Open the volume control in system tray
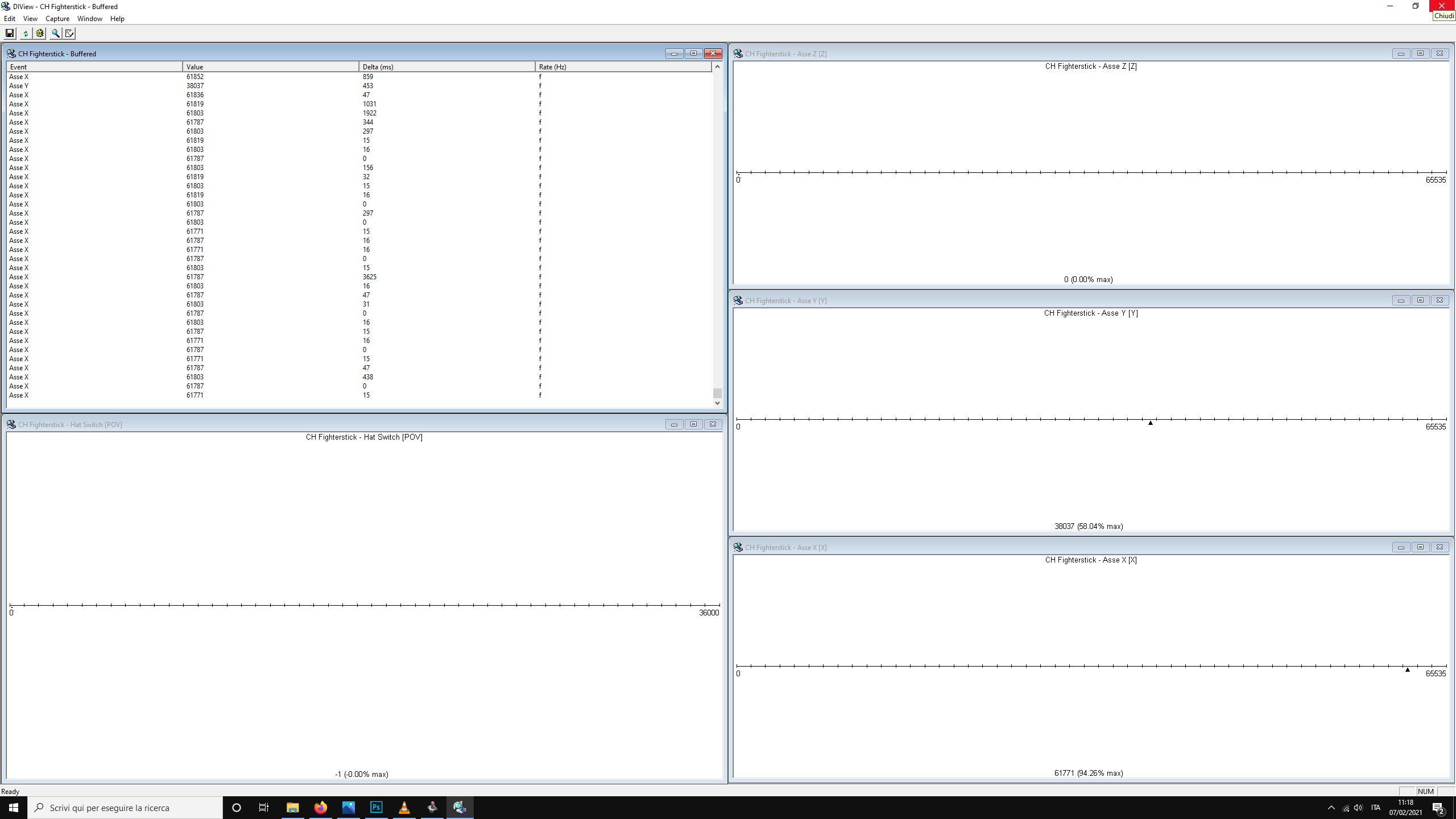1456x819 pixels. [x=1358, y=808]
